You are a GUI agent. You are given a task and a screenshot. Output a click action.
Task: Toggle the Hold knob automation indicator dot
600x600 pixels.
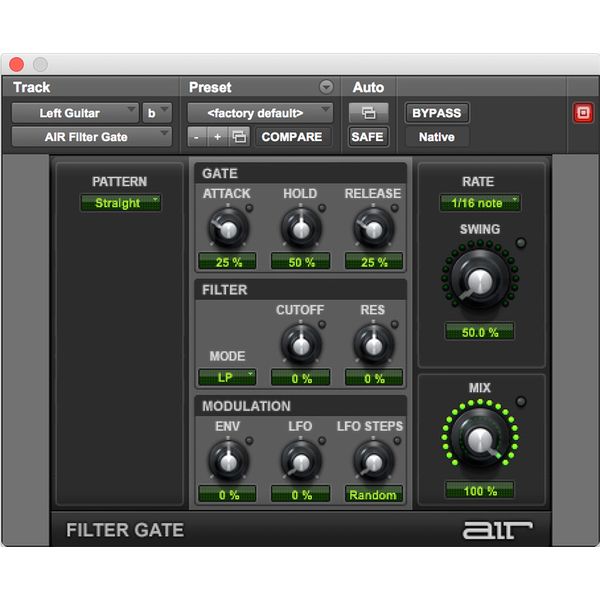coord(322,208)
